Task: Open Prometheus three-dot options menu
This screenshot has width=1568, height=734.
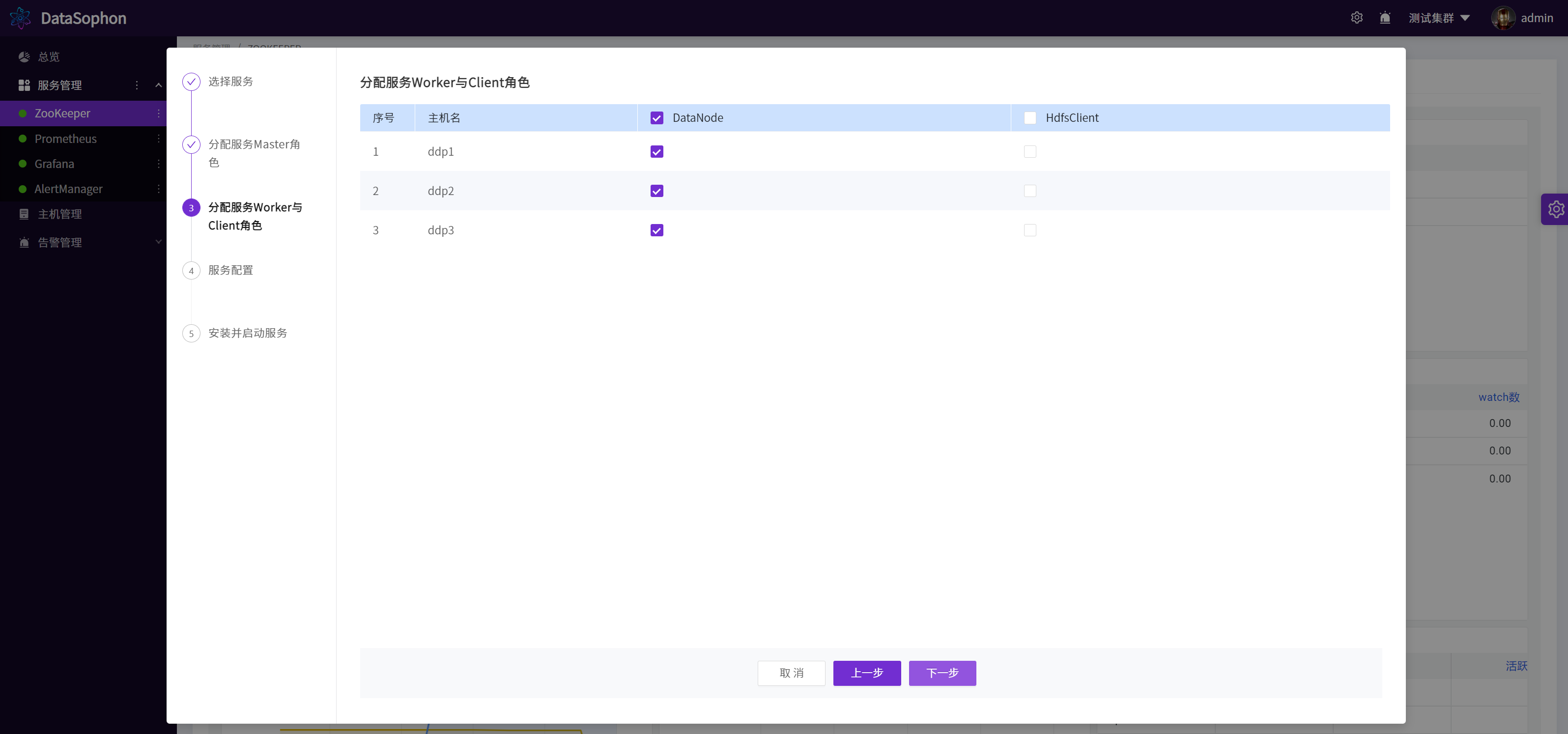Action: (158, 139)
